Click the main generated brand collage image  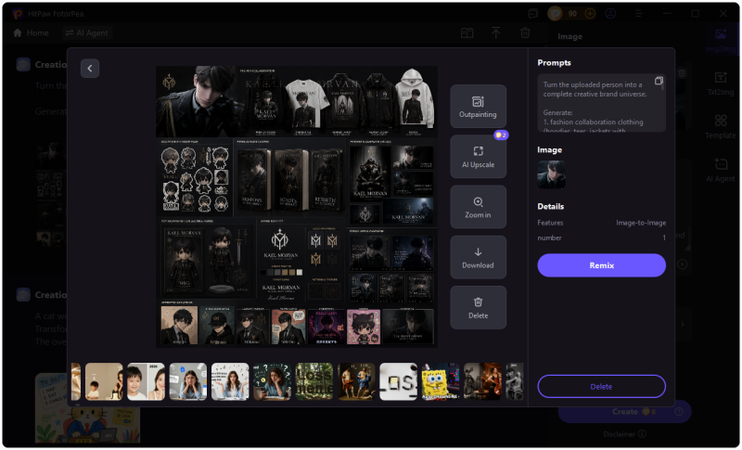[297, 207]
